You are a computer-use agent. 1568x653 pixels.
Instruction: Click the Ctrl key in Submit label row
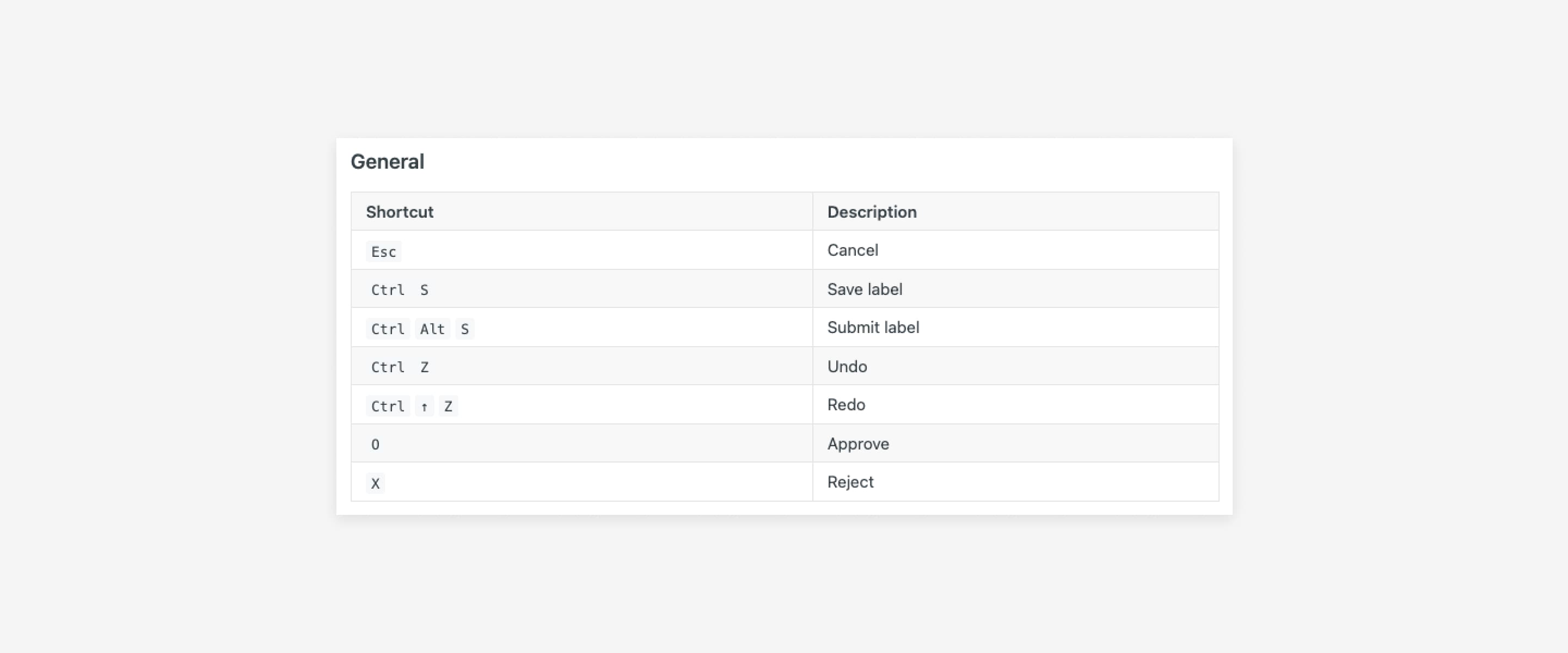tap(388, 329)
